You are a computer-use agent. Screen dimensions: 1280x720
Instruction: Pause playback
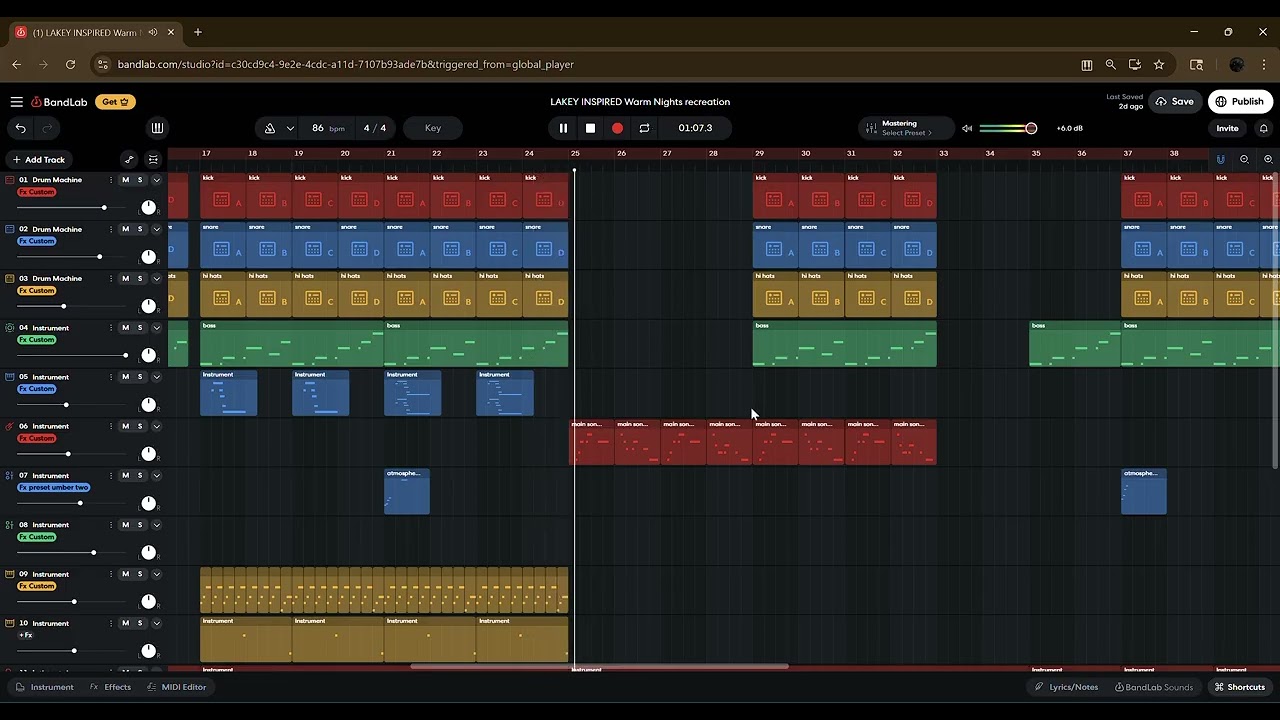(563, 128)
